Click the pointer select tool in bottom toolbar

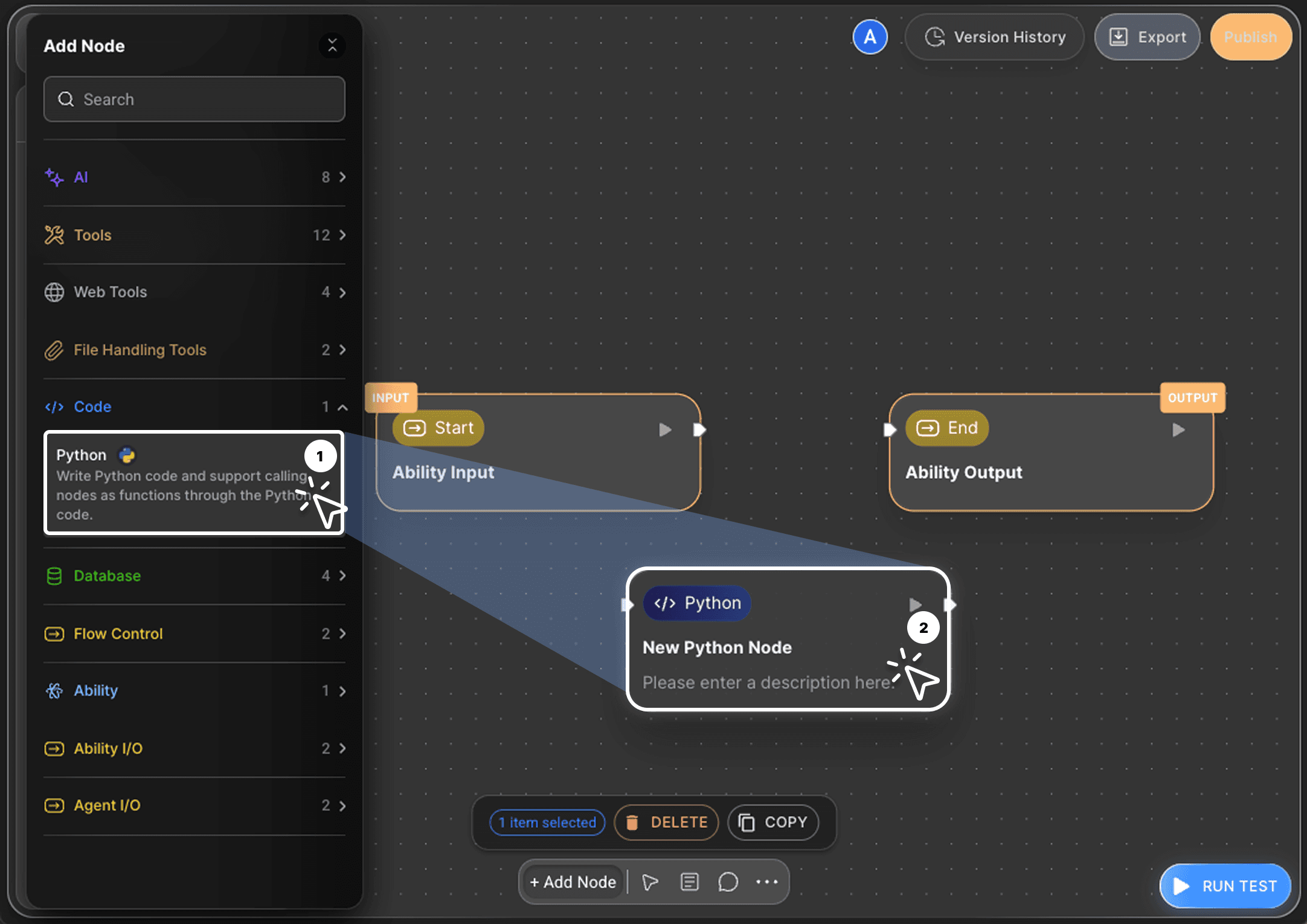click(x=650, y=882)
